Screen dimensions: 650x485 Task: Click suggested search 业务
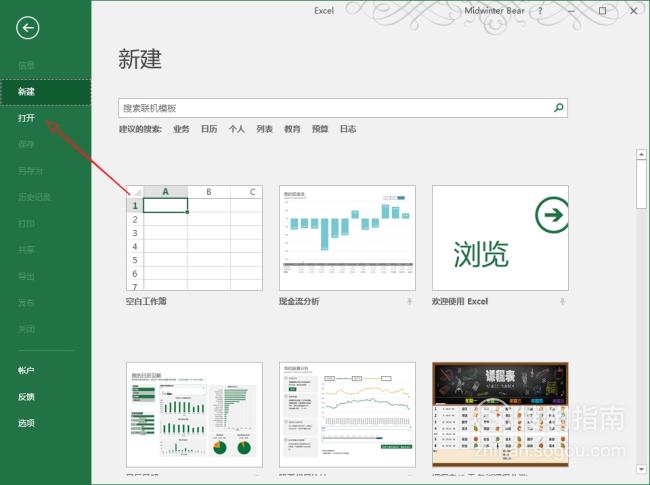181,129
